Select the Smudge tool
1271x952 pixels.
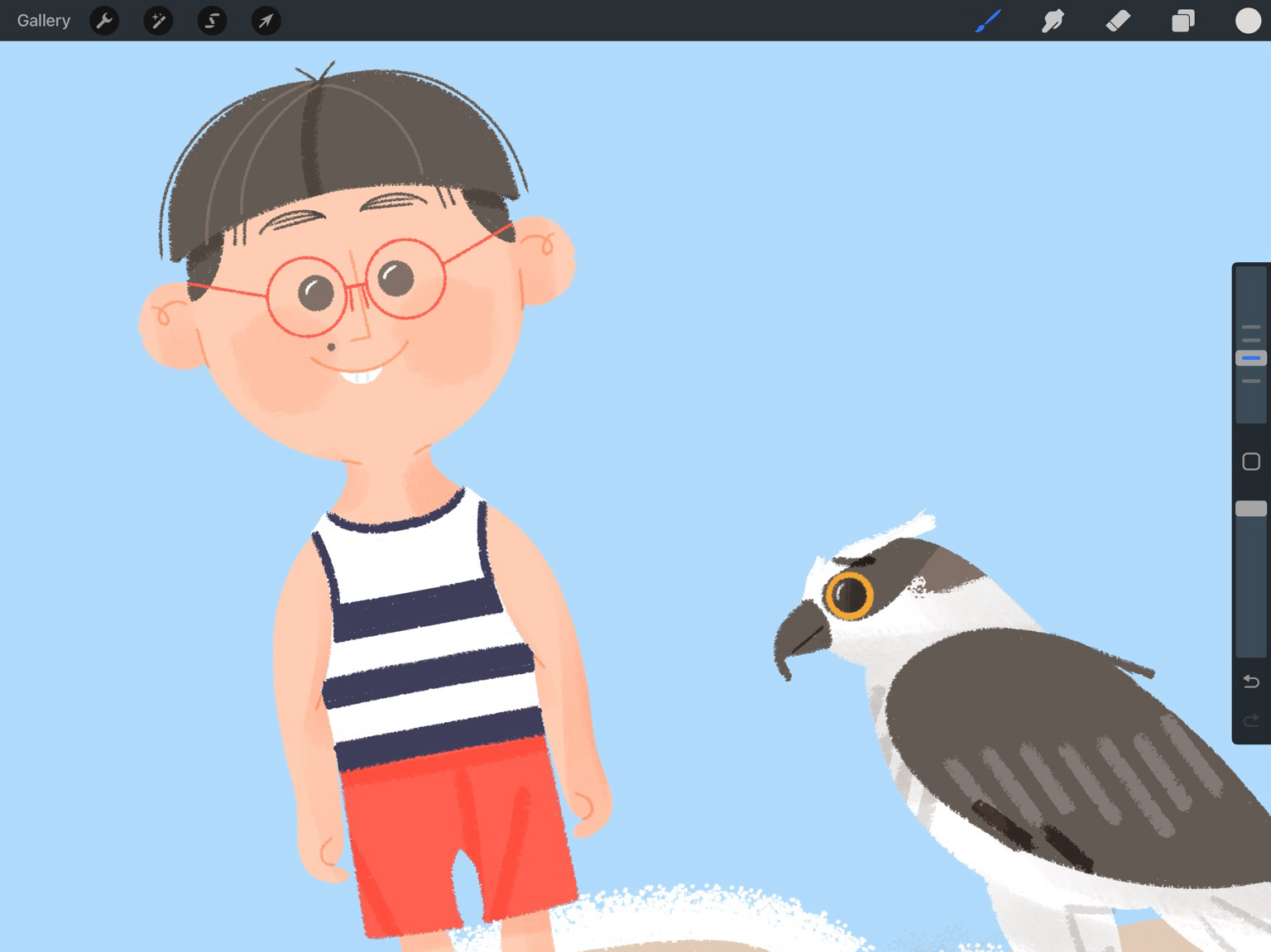[1053, 21]
